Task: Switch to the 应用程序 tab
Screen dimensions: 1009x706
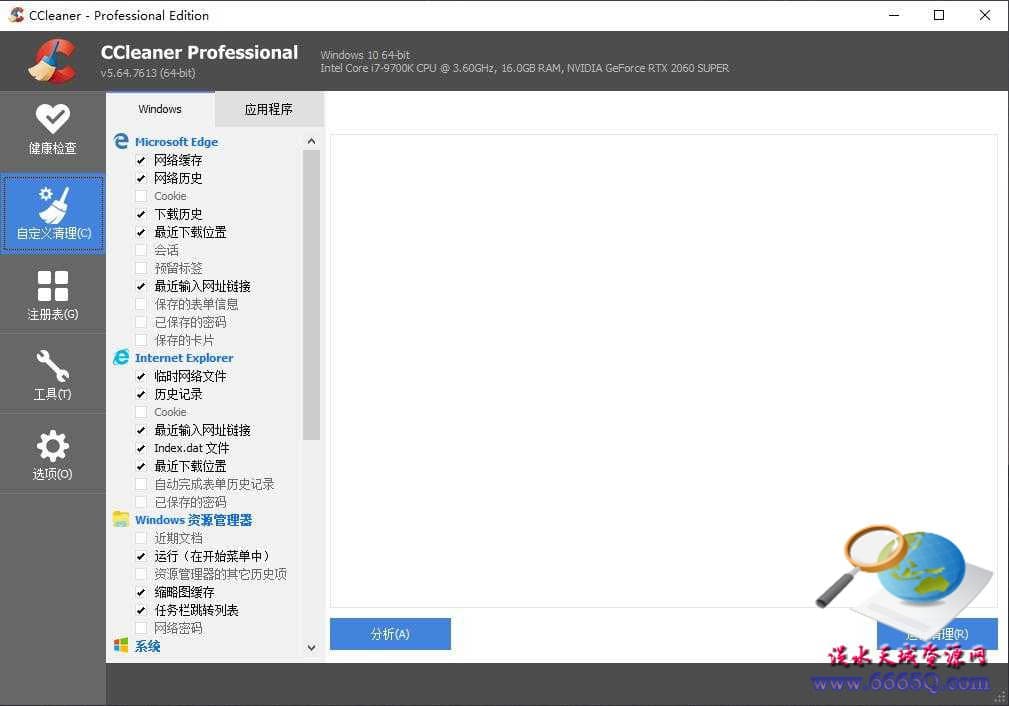Action: pos(269,109)
